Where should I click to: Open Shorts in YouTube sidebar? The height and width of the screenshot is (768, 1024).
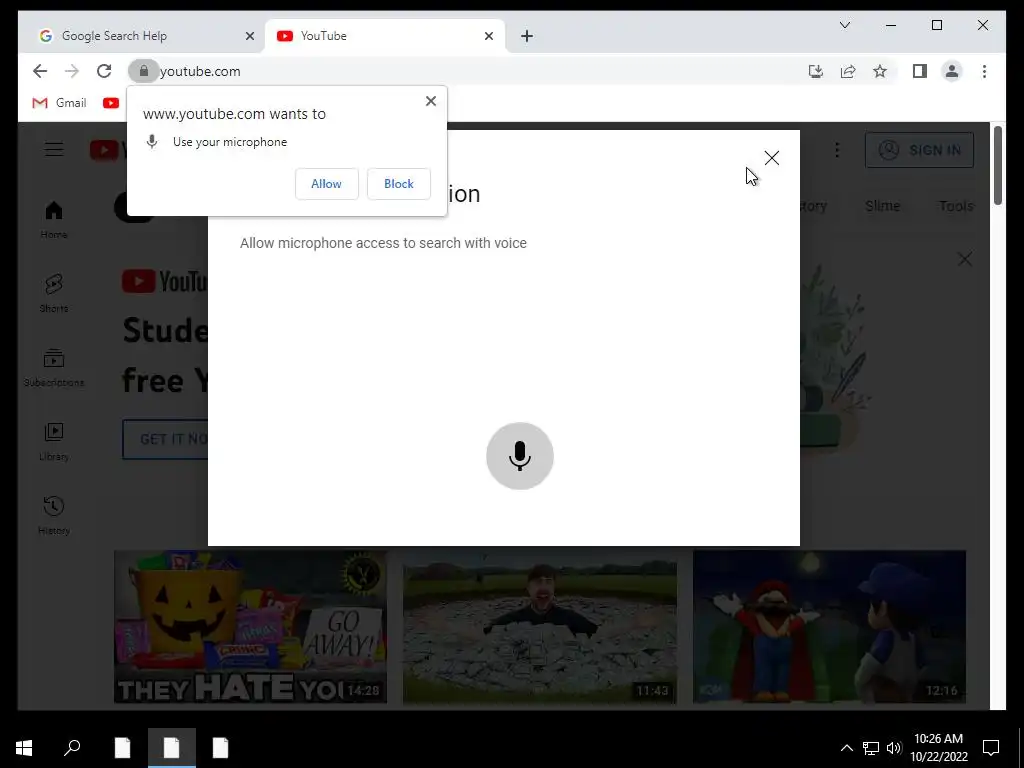54,294
